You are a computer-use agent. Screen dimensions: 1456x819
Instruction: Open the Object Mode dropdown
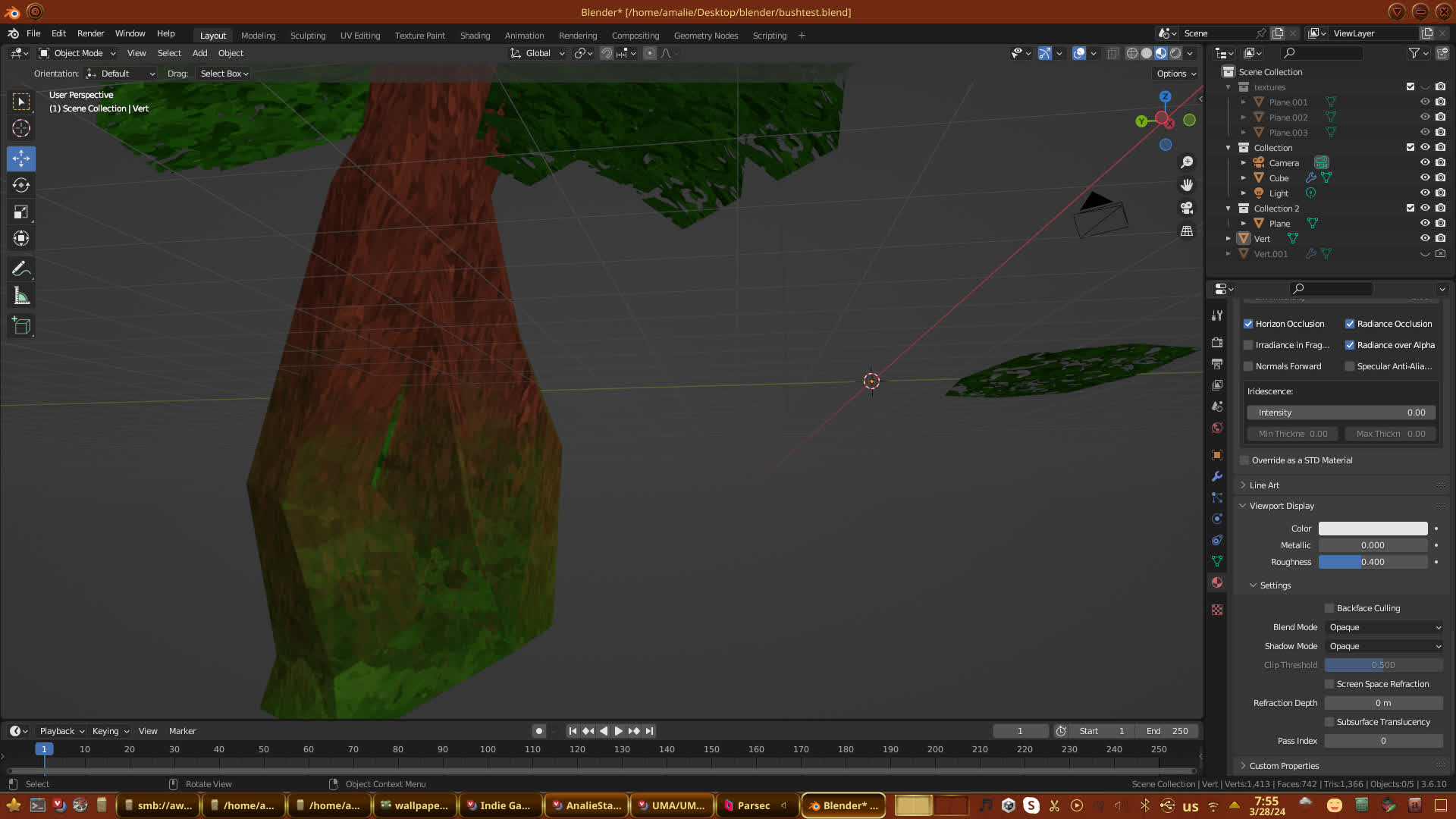pyautogui.click(x=77, y=53)
